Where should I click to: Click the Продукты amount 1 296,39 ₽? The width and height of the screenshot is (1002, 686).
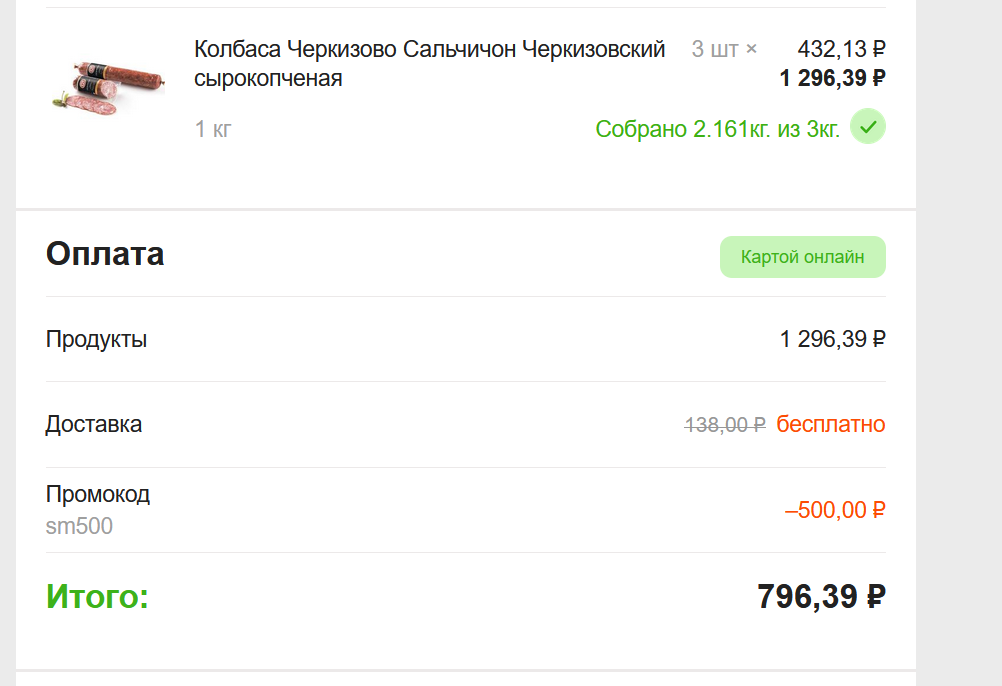833,339
